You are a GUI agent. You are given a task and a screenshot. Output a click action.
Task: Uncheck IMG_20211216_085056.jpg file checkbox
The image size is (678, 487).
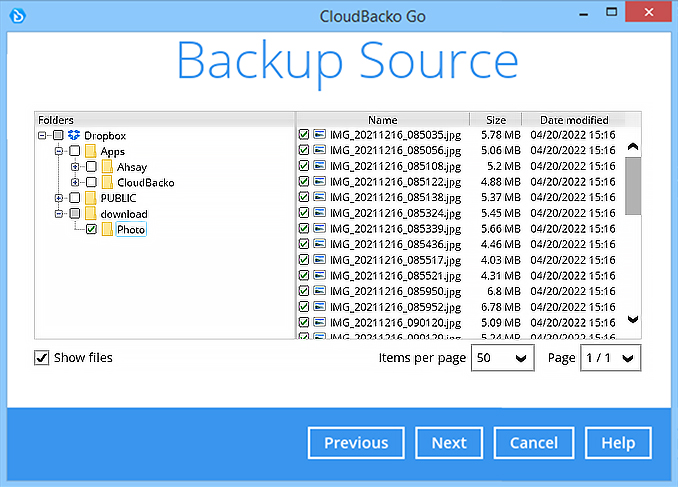click(304, 150)
